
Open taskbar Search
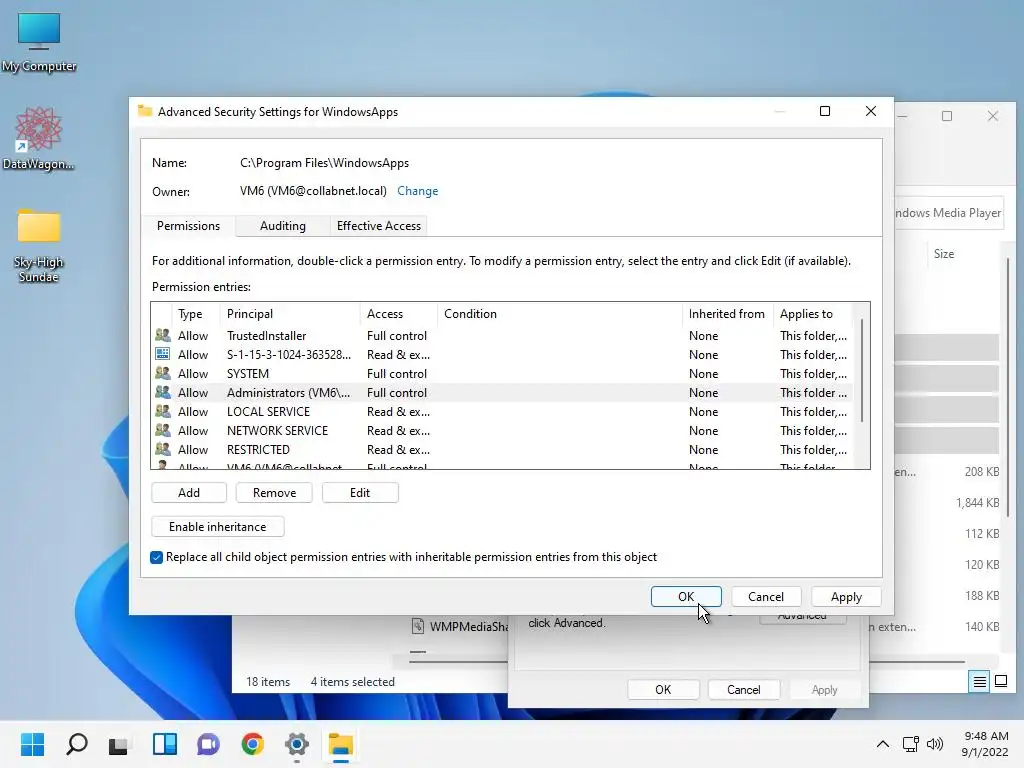(x=76, y=744)
